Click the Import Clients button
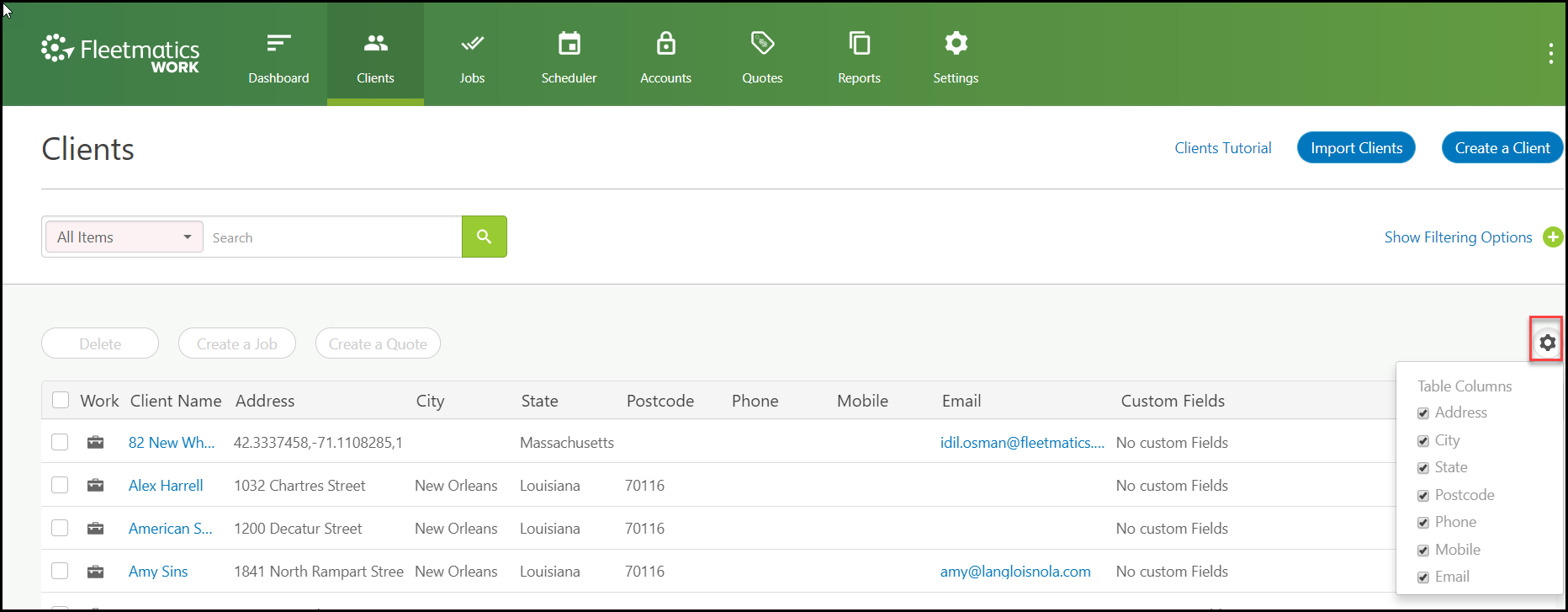 (x=1356, y=148)
